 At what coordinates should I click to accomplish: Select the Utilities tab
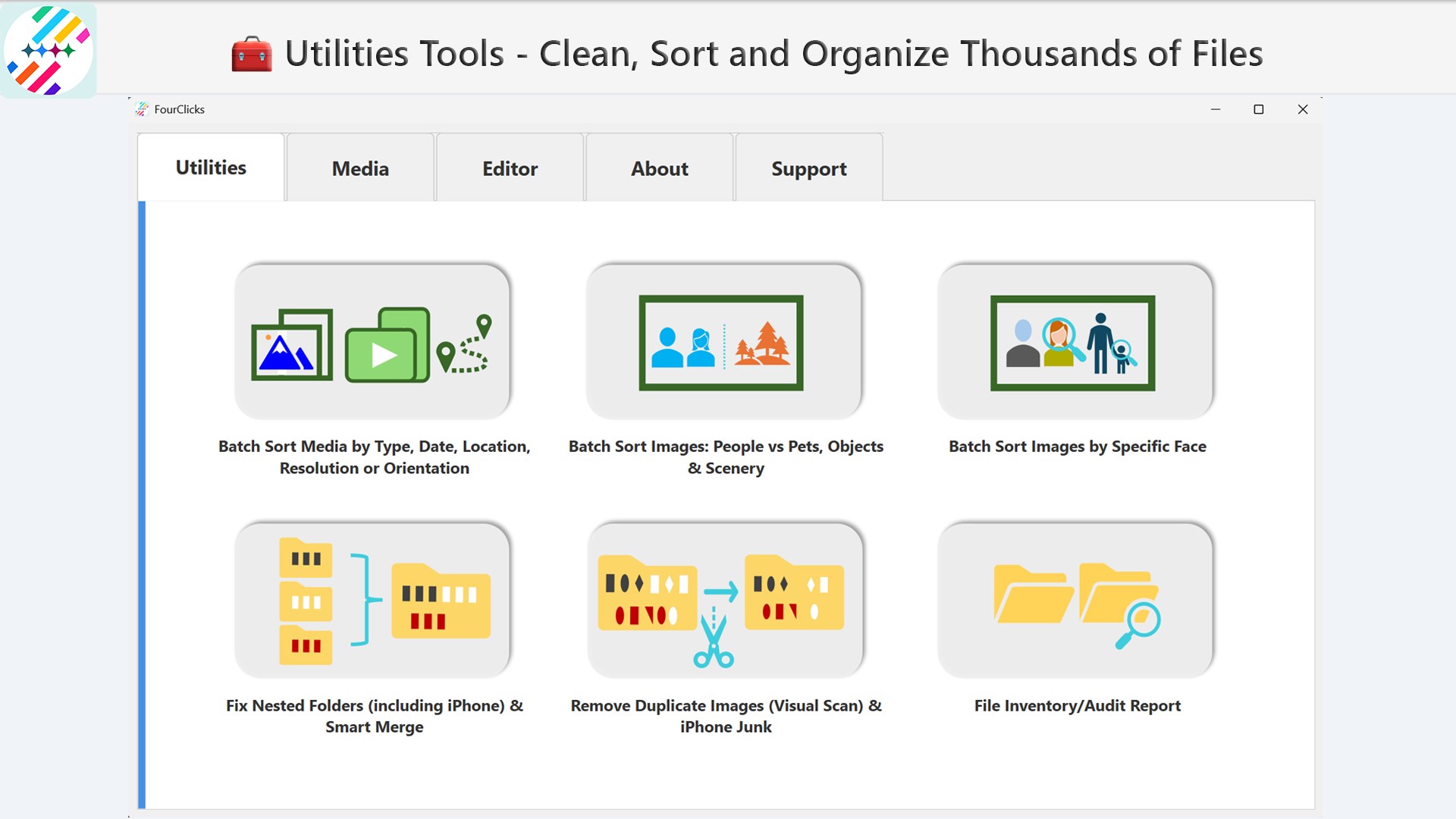(x=210, y=168)
